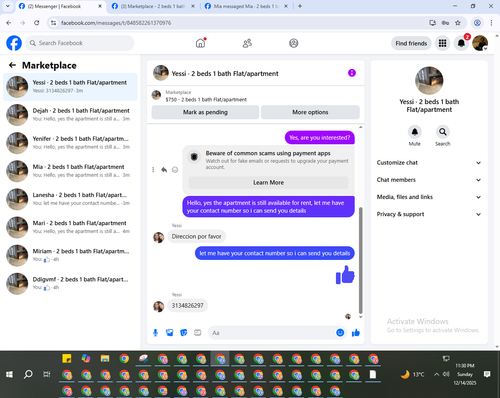This screenshot has height=398, width=500.
Task: Open Mia's apartment conversation
Action: click(x=70, y=171)
